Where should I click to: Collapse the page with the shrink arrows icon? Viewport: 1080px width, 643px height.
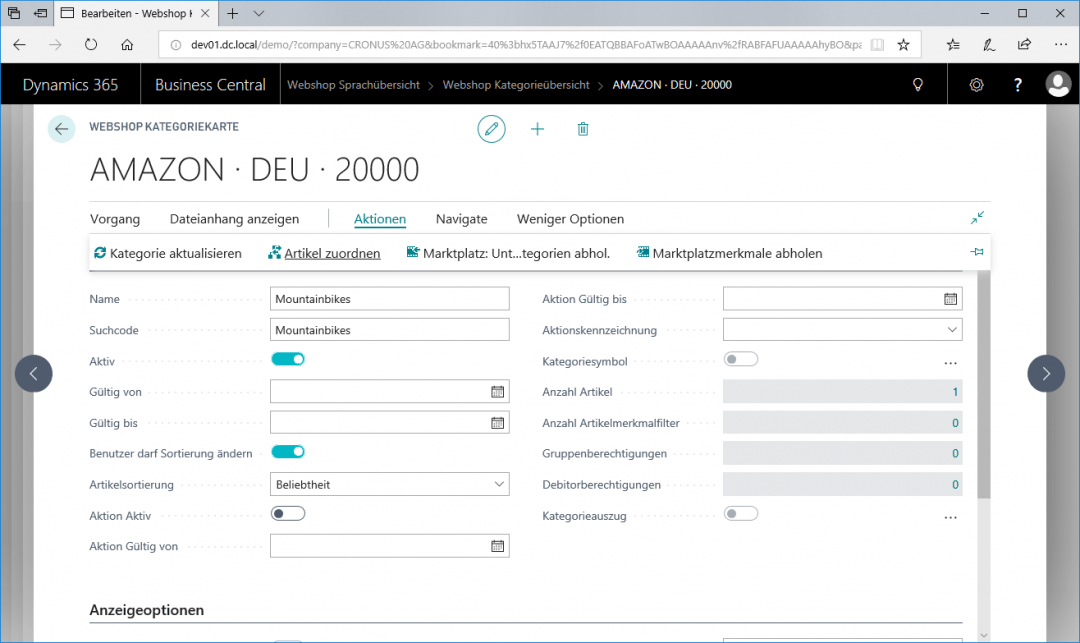click(x=977, y=218)
